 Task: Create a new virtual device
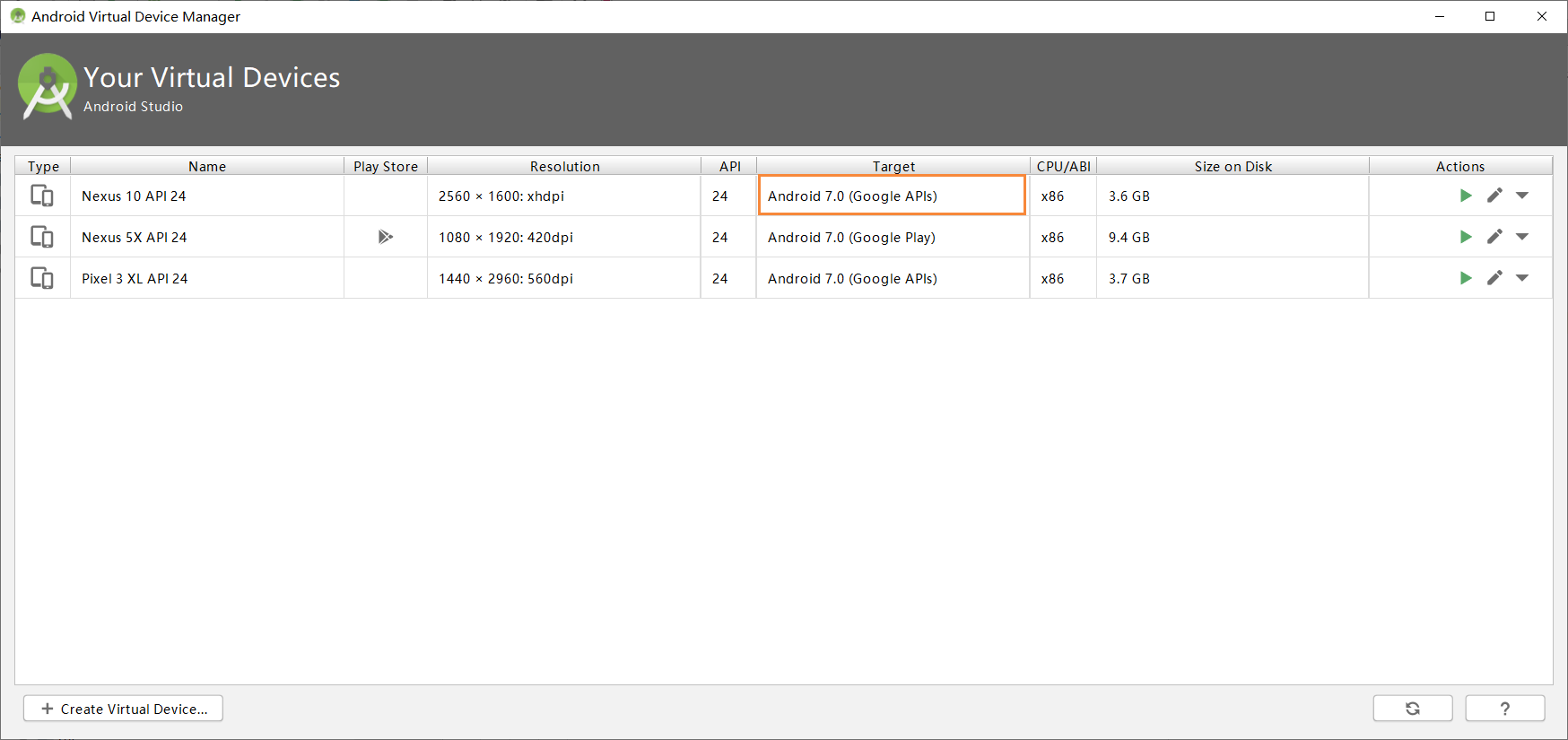[x=123, y=709]
